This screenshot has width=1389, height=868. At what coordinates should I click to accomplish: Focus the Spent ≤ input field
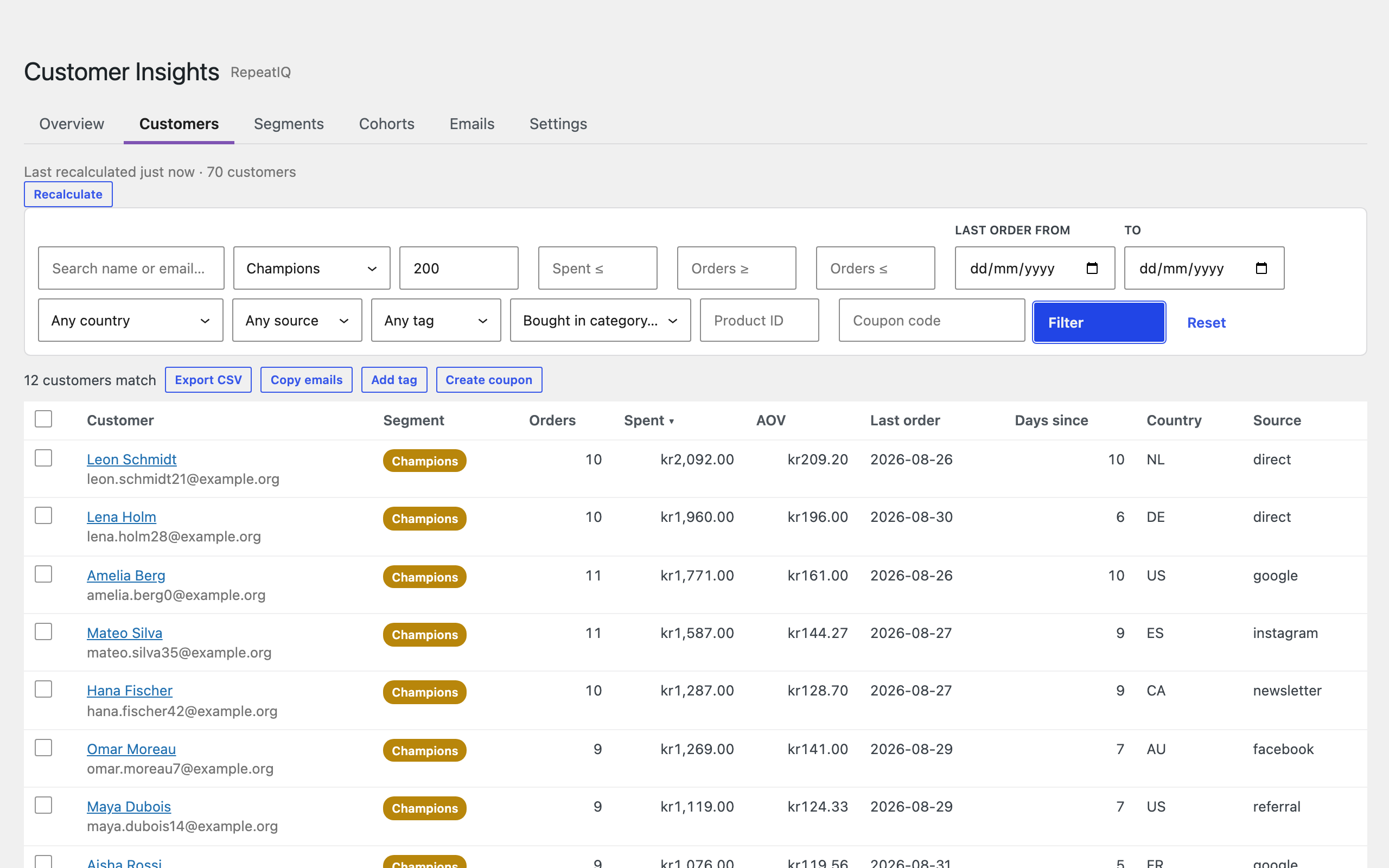coord(598,268)
